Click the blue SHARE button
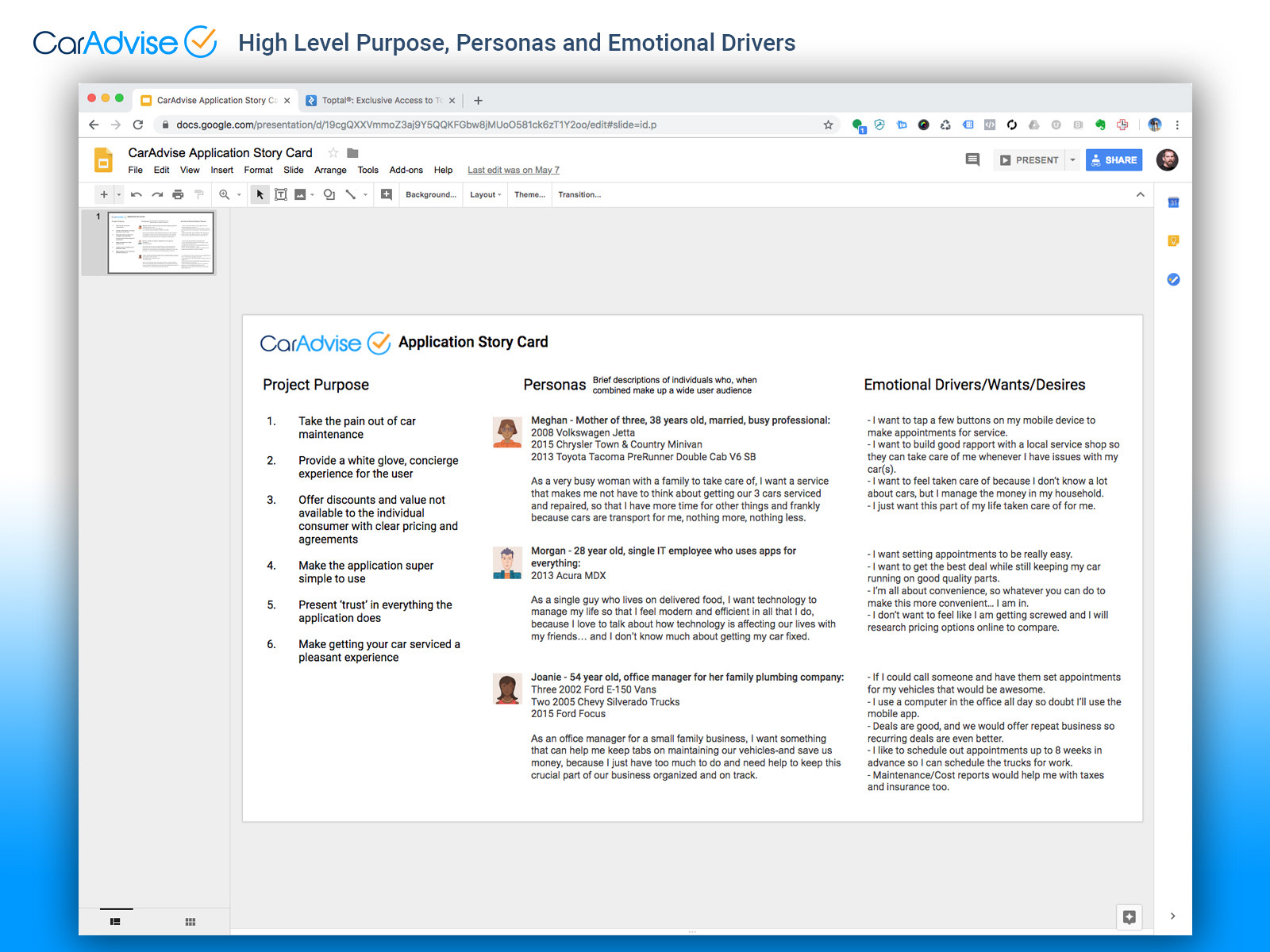The height and width of the screenshot is (952, 1270). pos(1114,159)
